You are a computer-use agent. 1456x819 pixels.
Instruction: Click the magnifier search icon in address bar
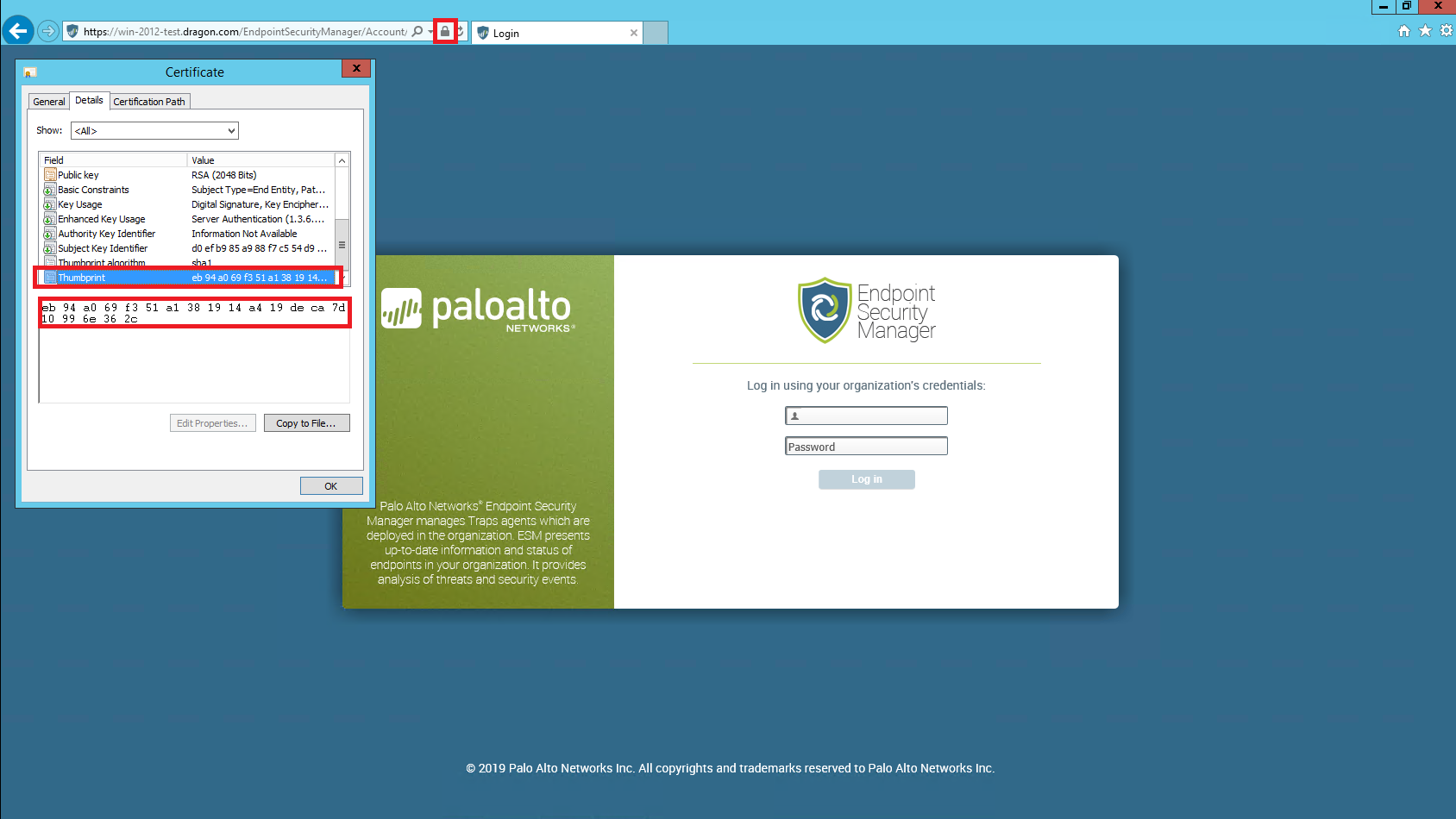[x=417, y=32]
